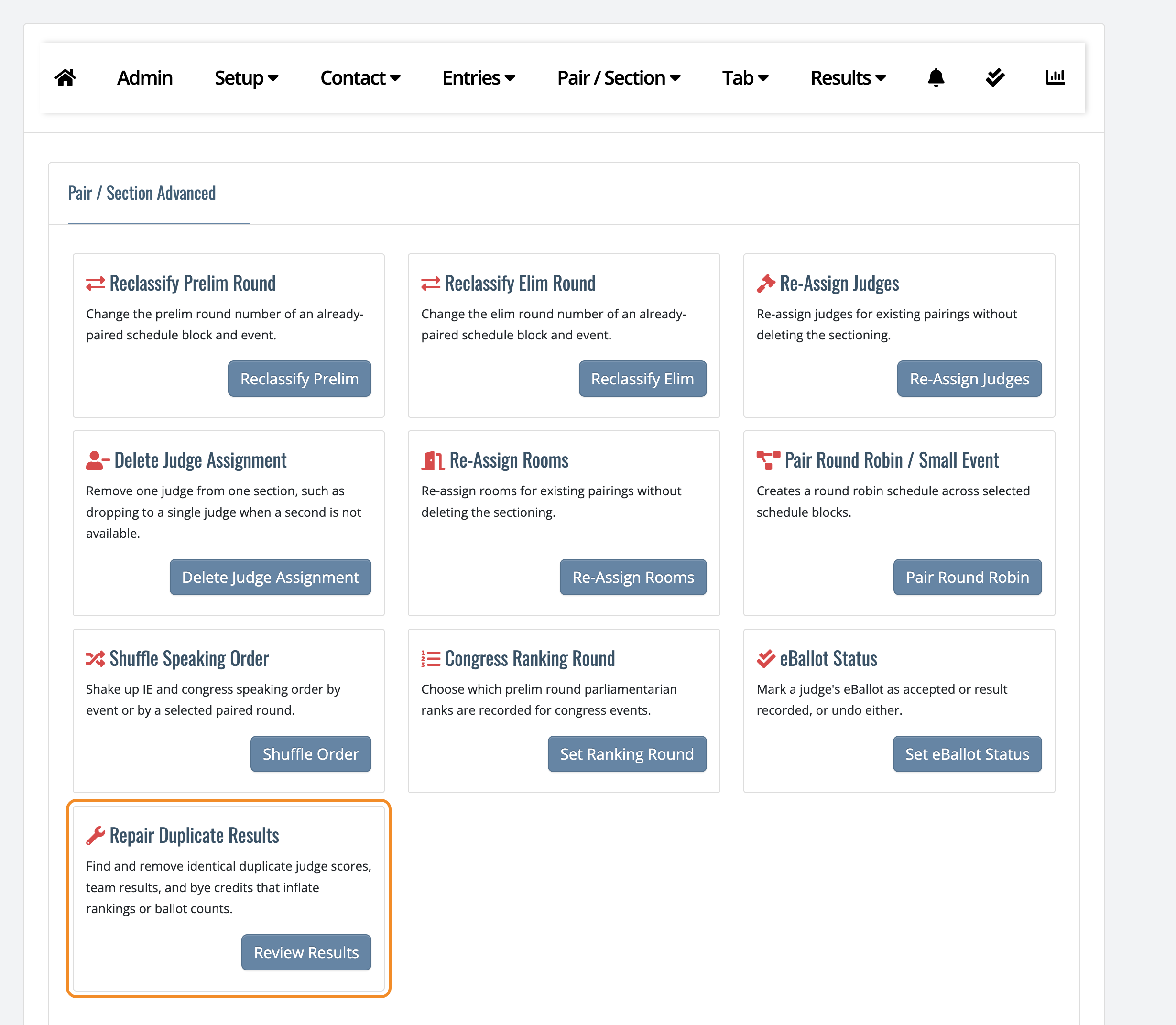The height and width of the screenshot is (1025, 1176).
Task: Click the Set Ranking Round button
Action: (627, 754)
